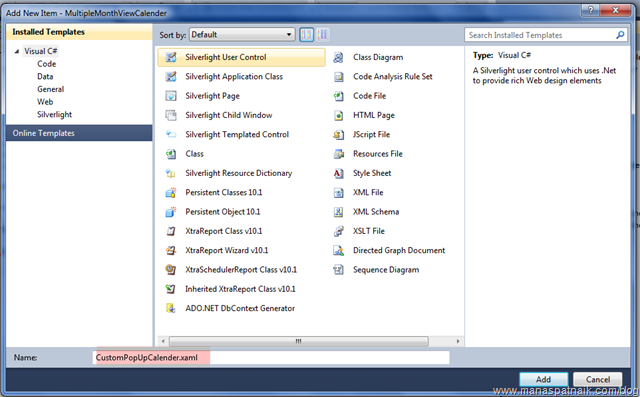Click 'ADO.NET DbContext Generator' label text
The width and height of the screenshot is (640, 397).
[240, 308]
